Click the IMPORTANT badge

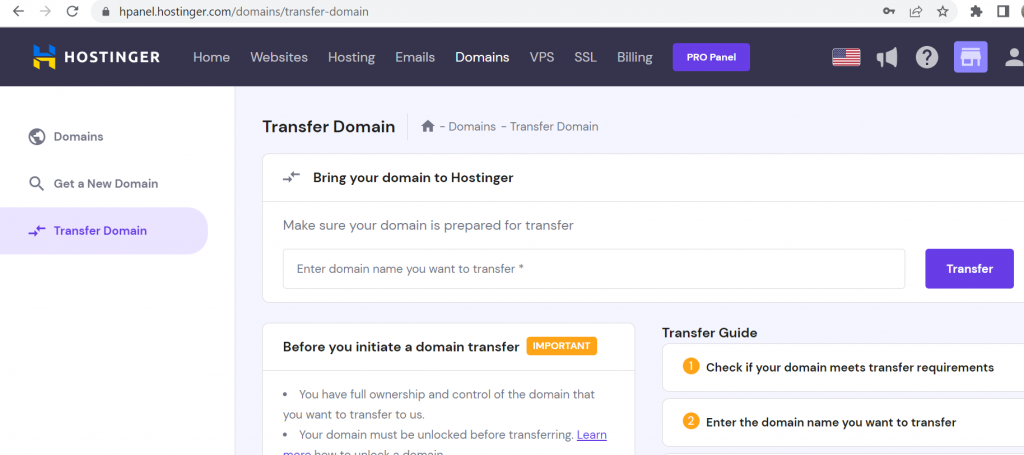pyautogui.click(x=562, y=346)
